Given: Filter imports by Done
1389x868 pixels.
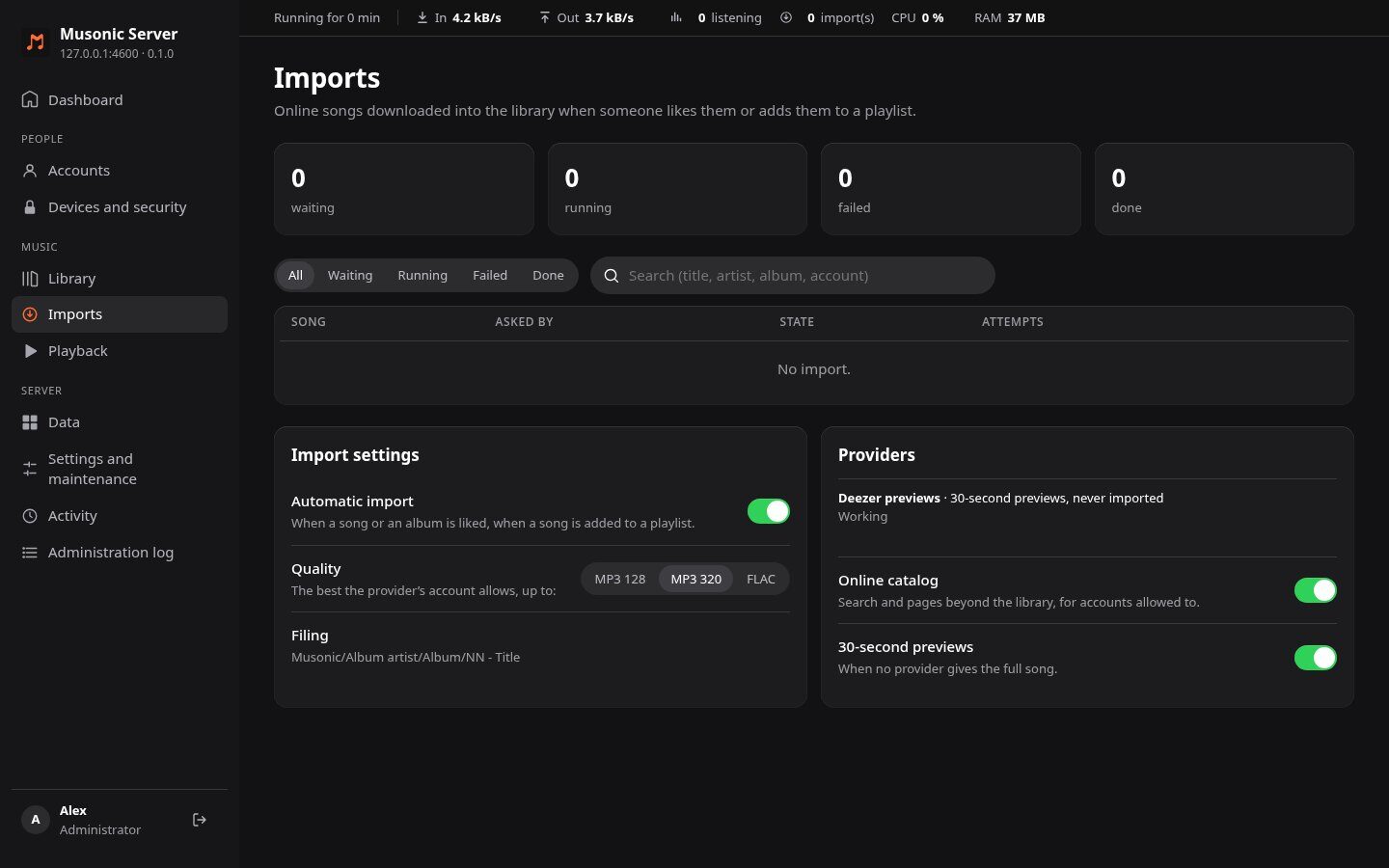Looking at the screenshot, I should click(548, 275).
